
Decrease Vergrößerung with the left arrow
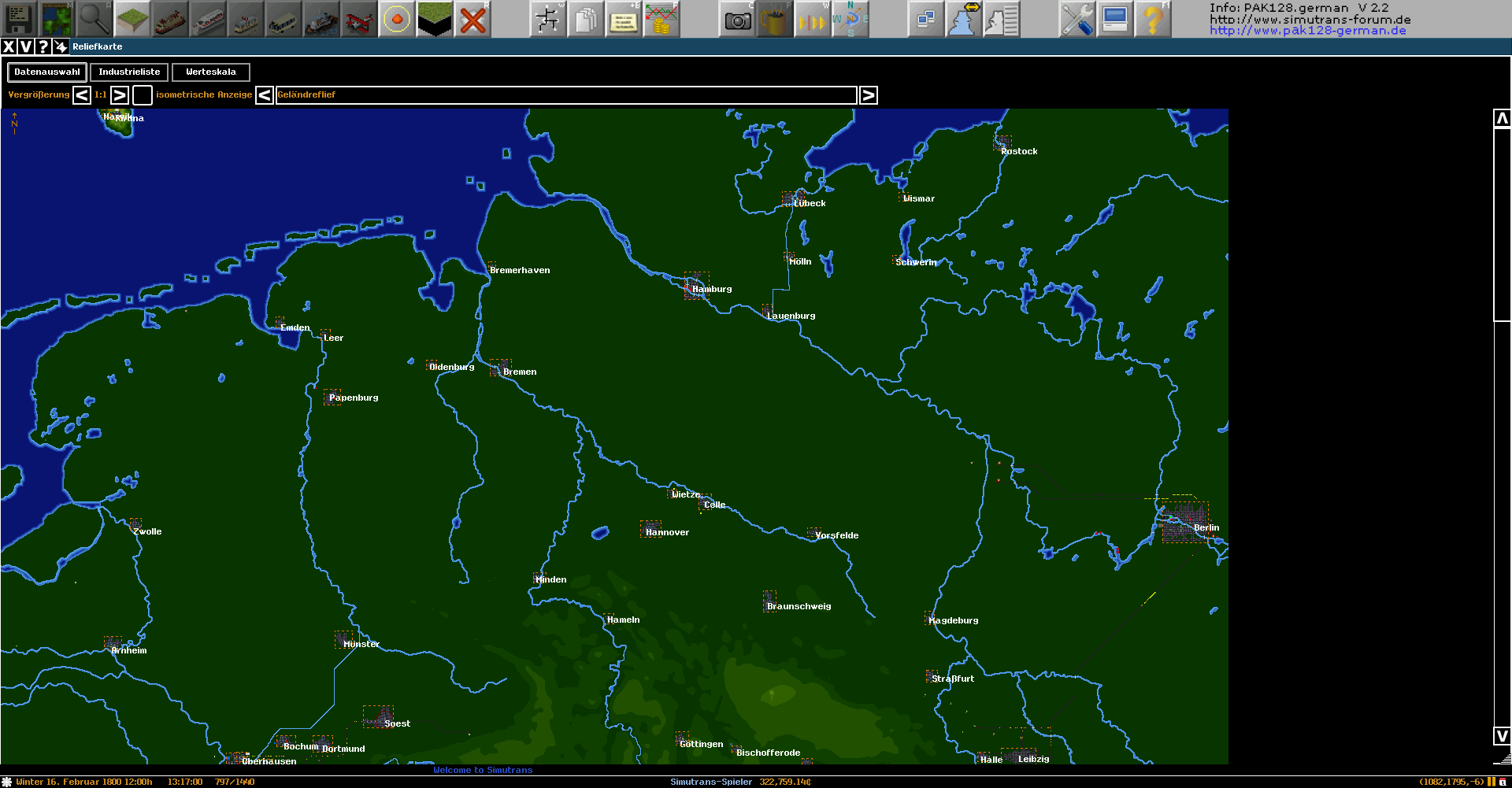click(x=82, y=95)
